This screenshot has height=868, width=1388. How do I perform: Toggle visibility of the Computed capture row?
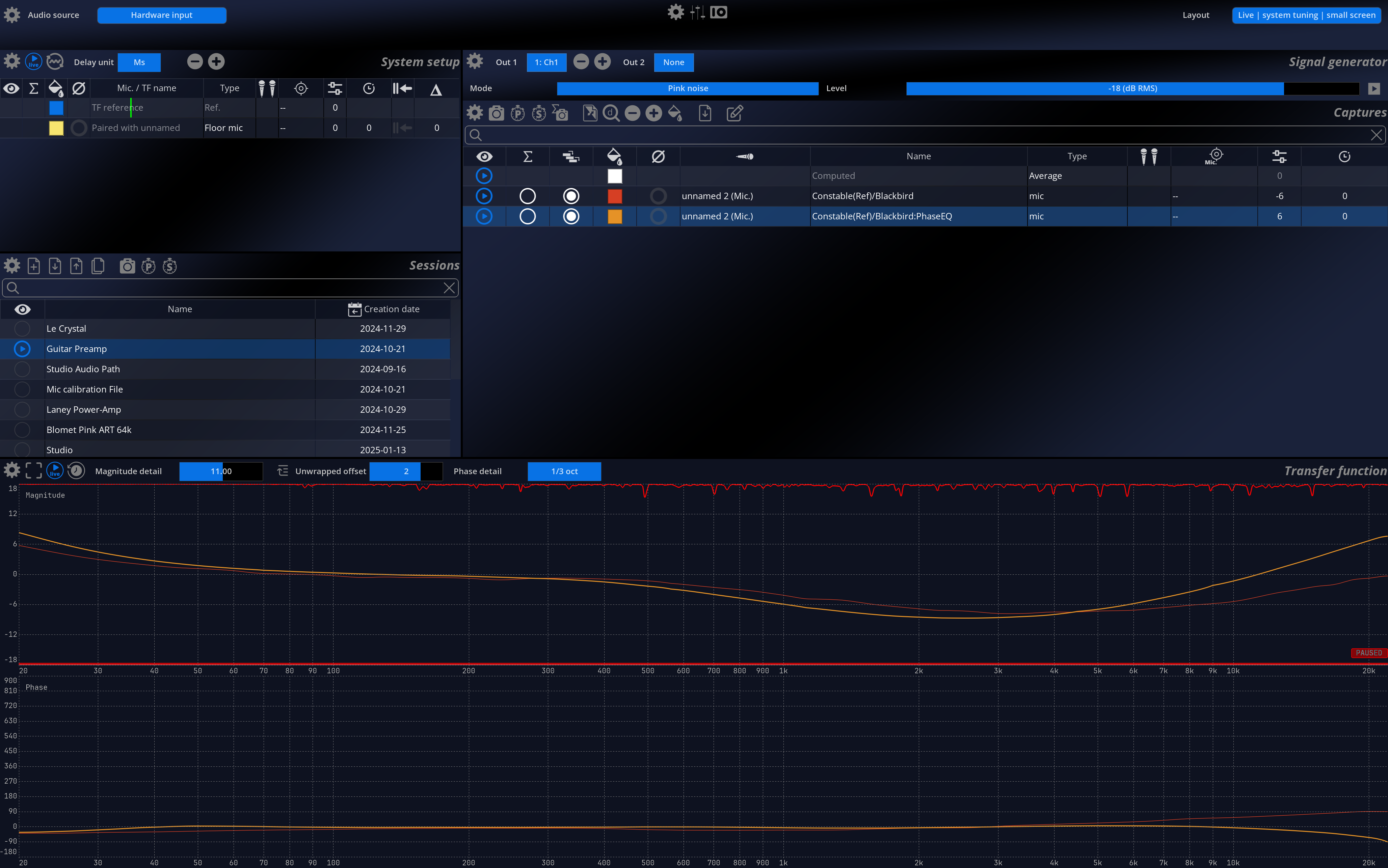pos(484,176)
